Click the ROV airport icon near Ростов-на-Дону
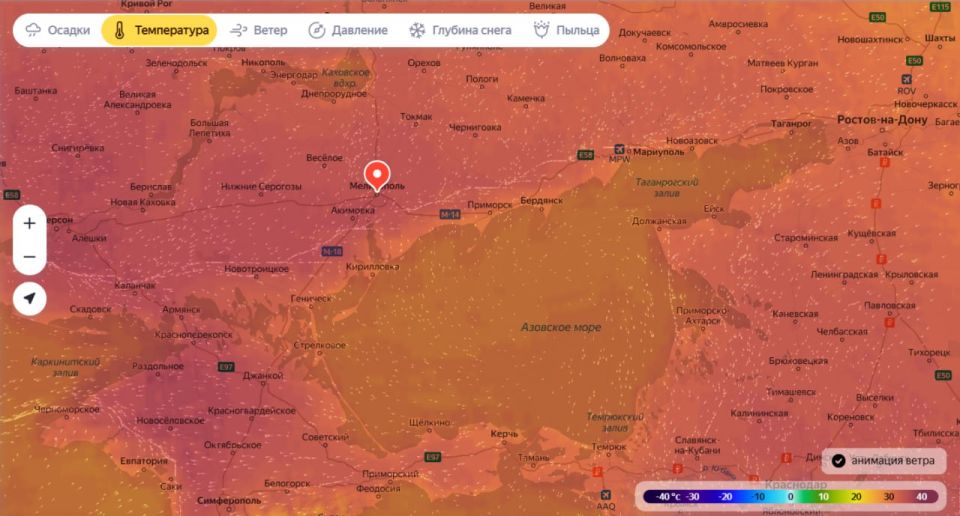The width and height of the screenshot is (960, 516). coord(906,78)
